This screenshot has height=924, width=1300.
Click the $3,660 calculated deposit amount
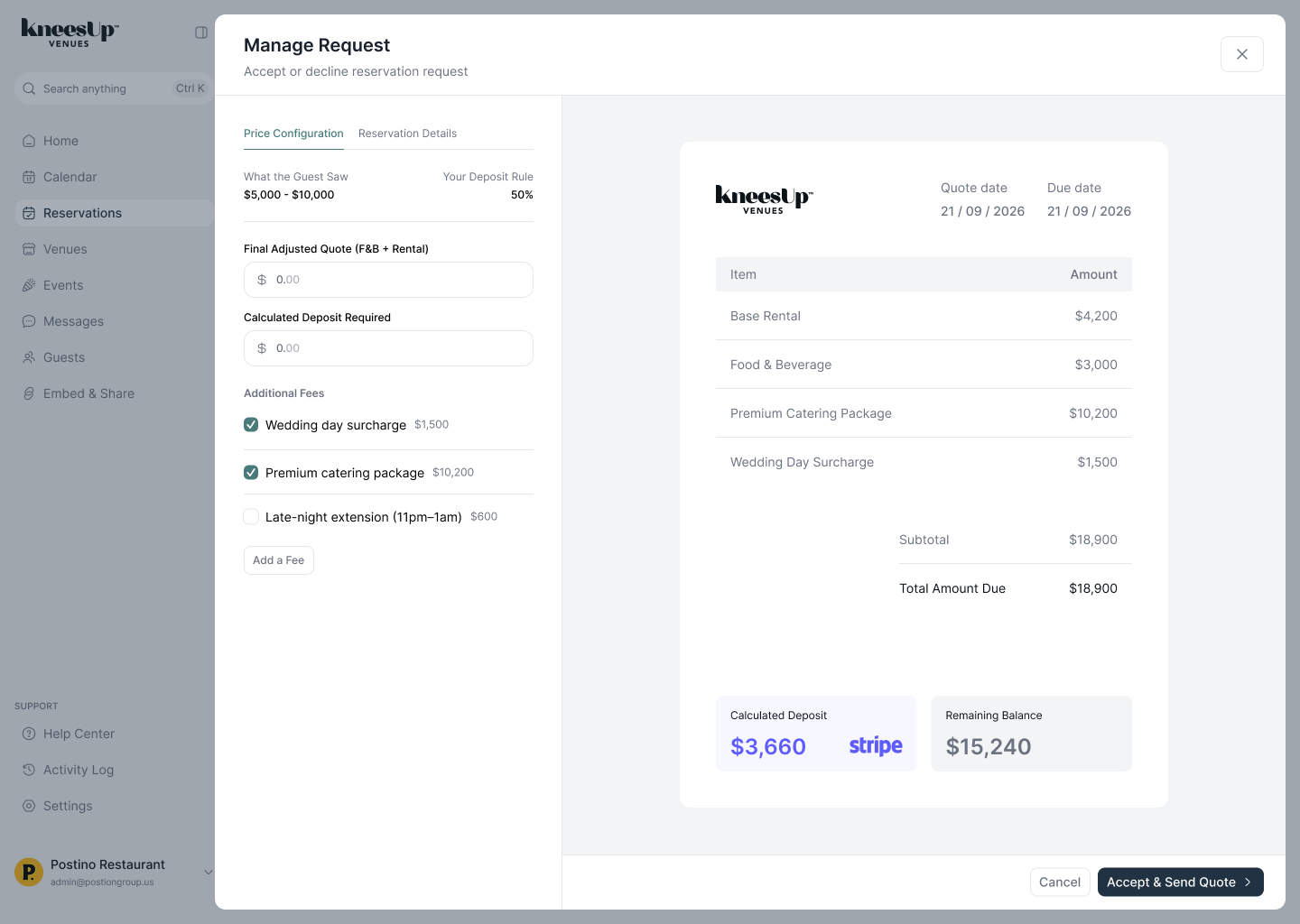click(x=768, y=747)
